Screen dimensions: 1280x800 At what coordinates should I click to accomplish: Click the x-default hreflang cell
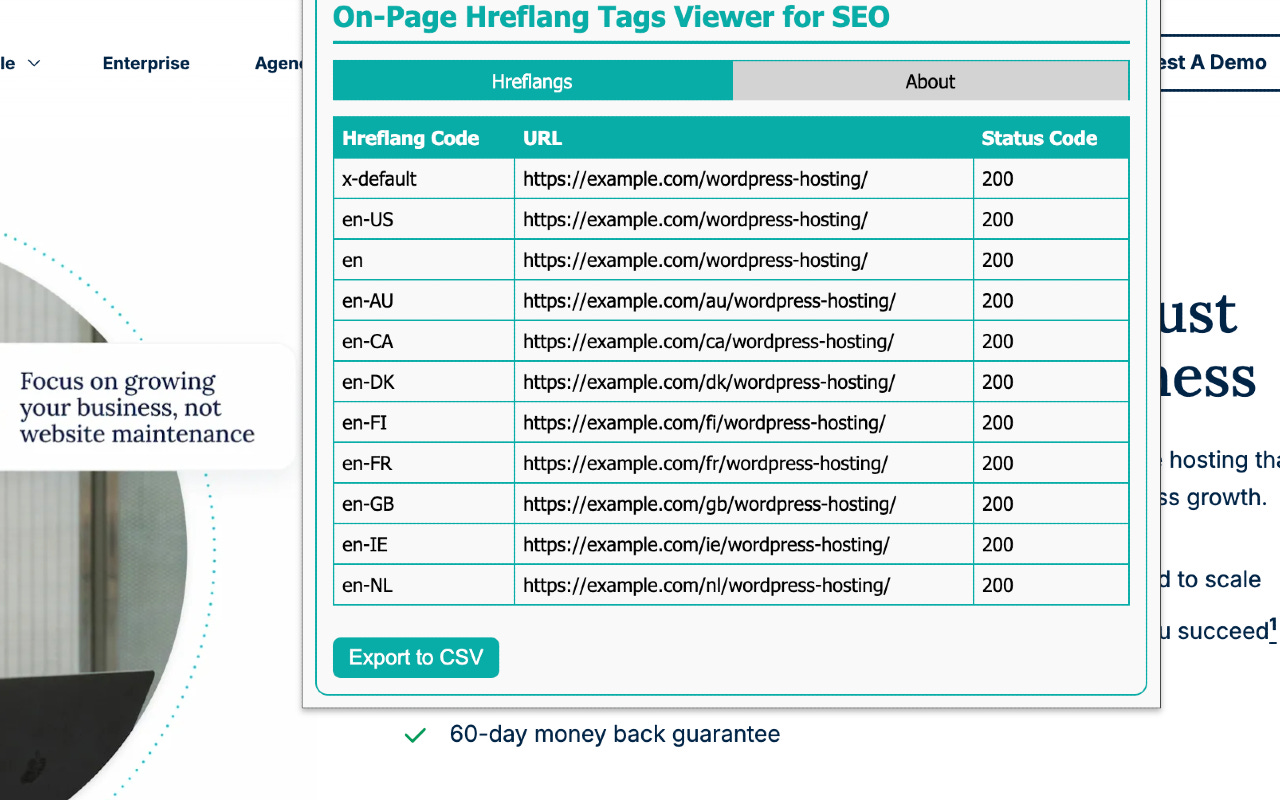[424, 179]
